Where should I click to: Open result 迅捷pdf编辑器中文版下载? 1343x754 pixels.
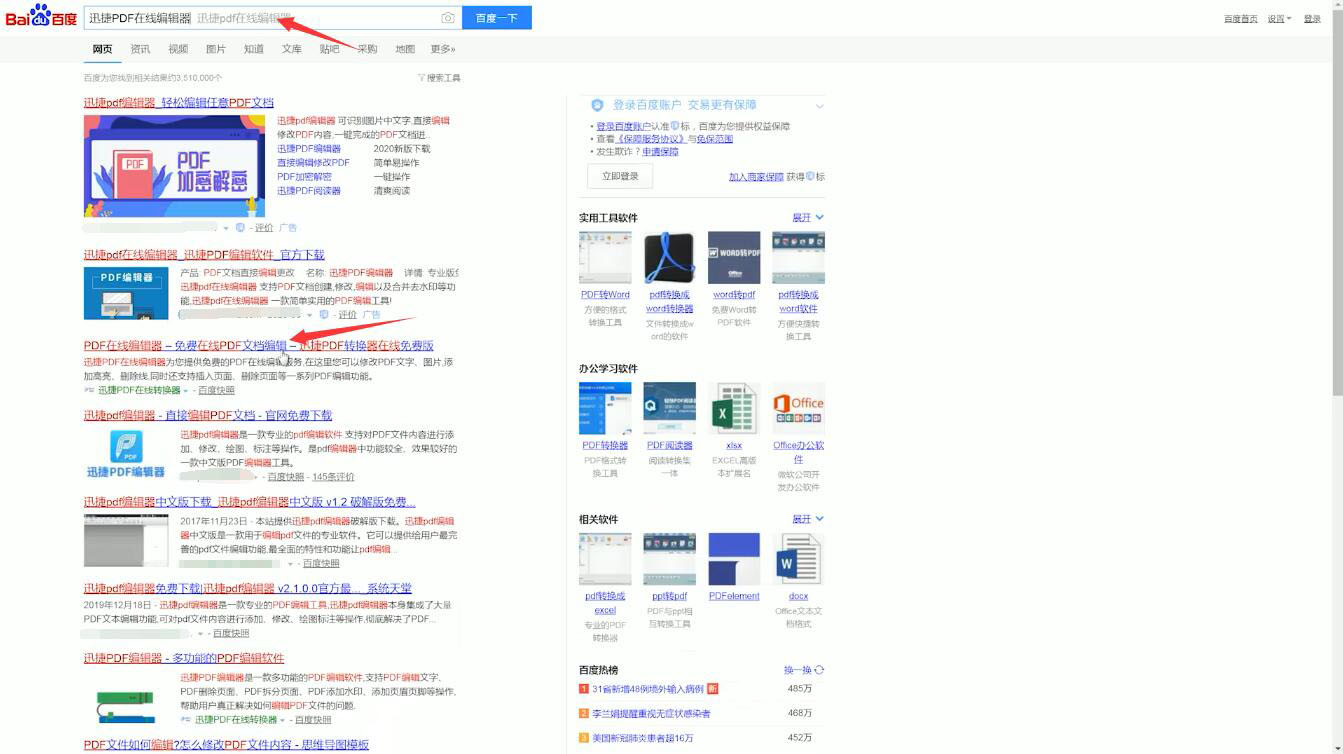click(249, 502)
